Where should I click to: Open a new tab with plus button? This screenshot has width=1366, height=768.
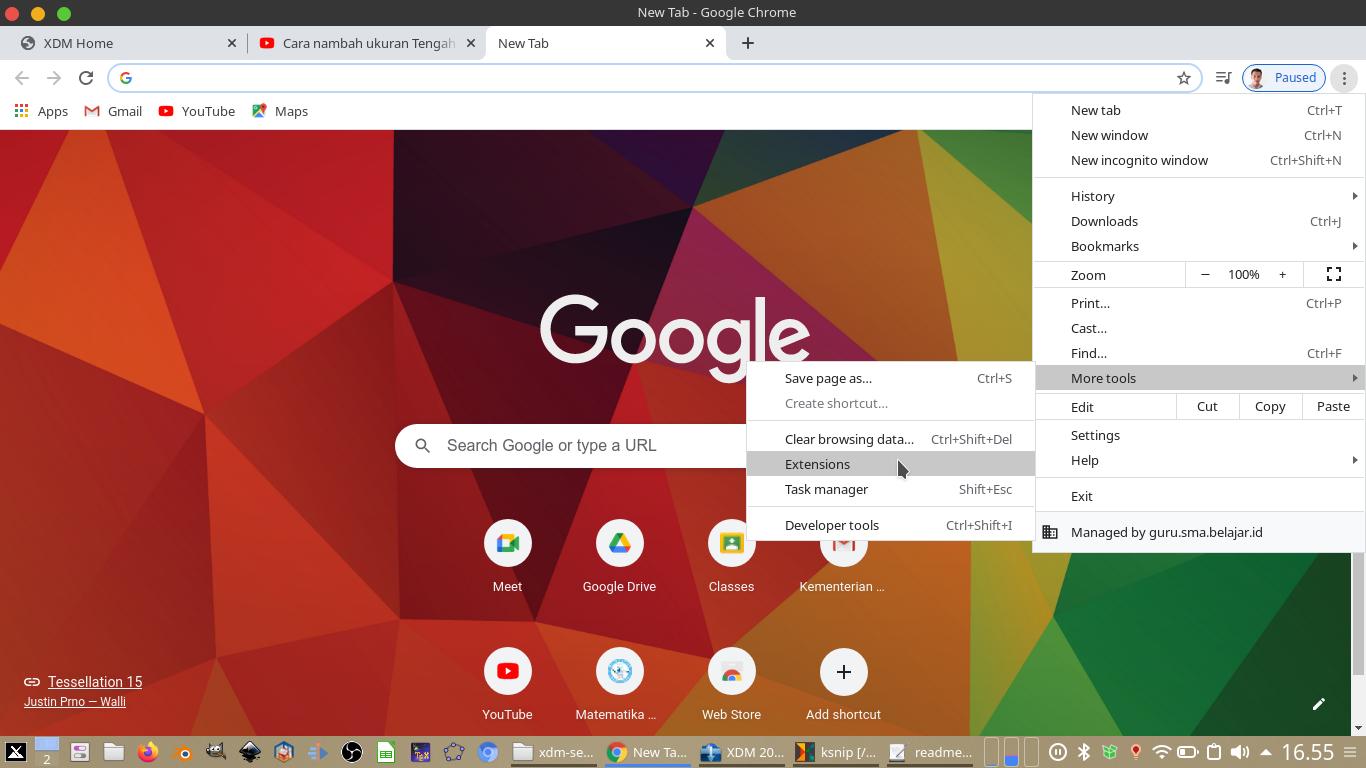[748, 43]
